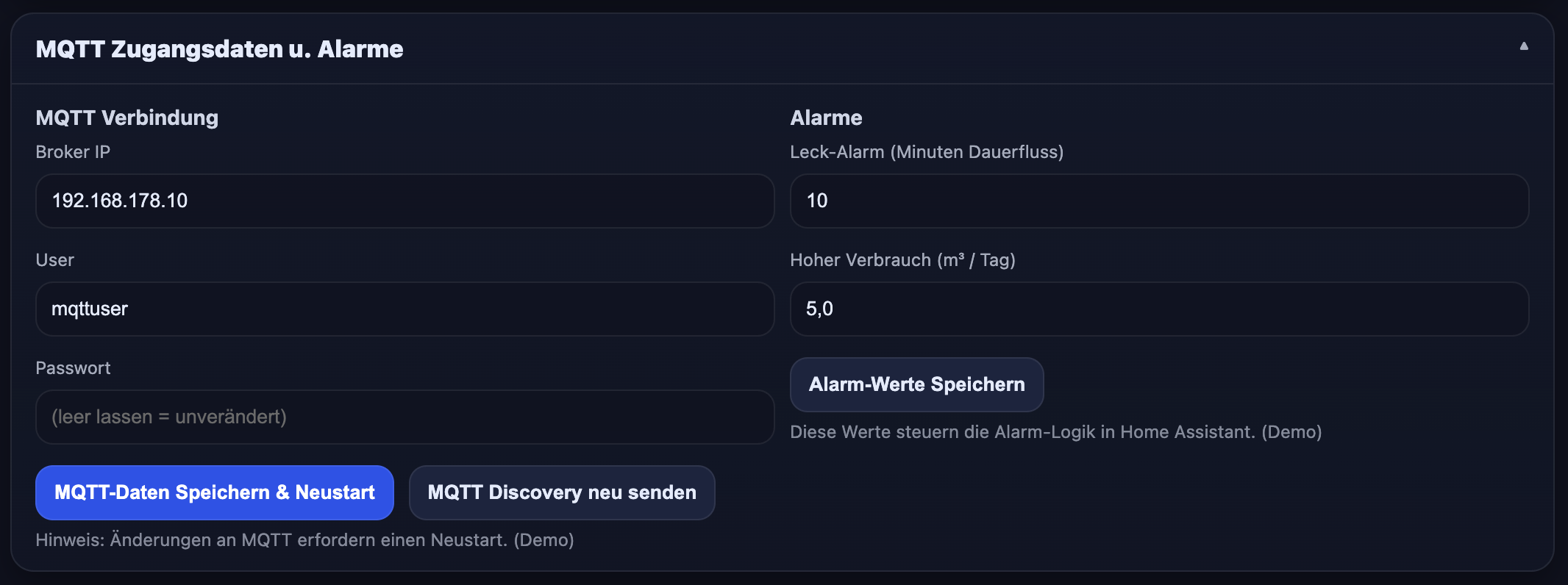1568x585 pixels.
Task: Click the Leck-Alarm minutes field
Action: point(1158,201)
